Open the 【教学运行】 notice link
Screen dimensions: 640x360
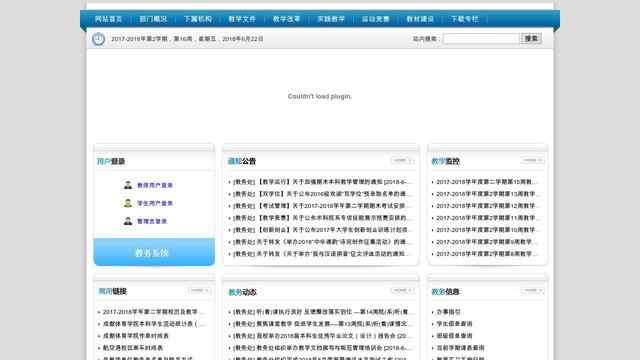[322, 182]
